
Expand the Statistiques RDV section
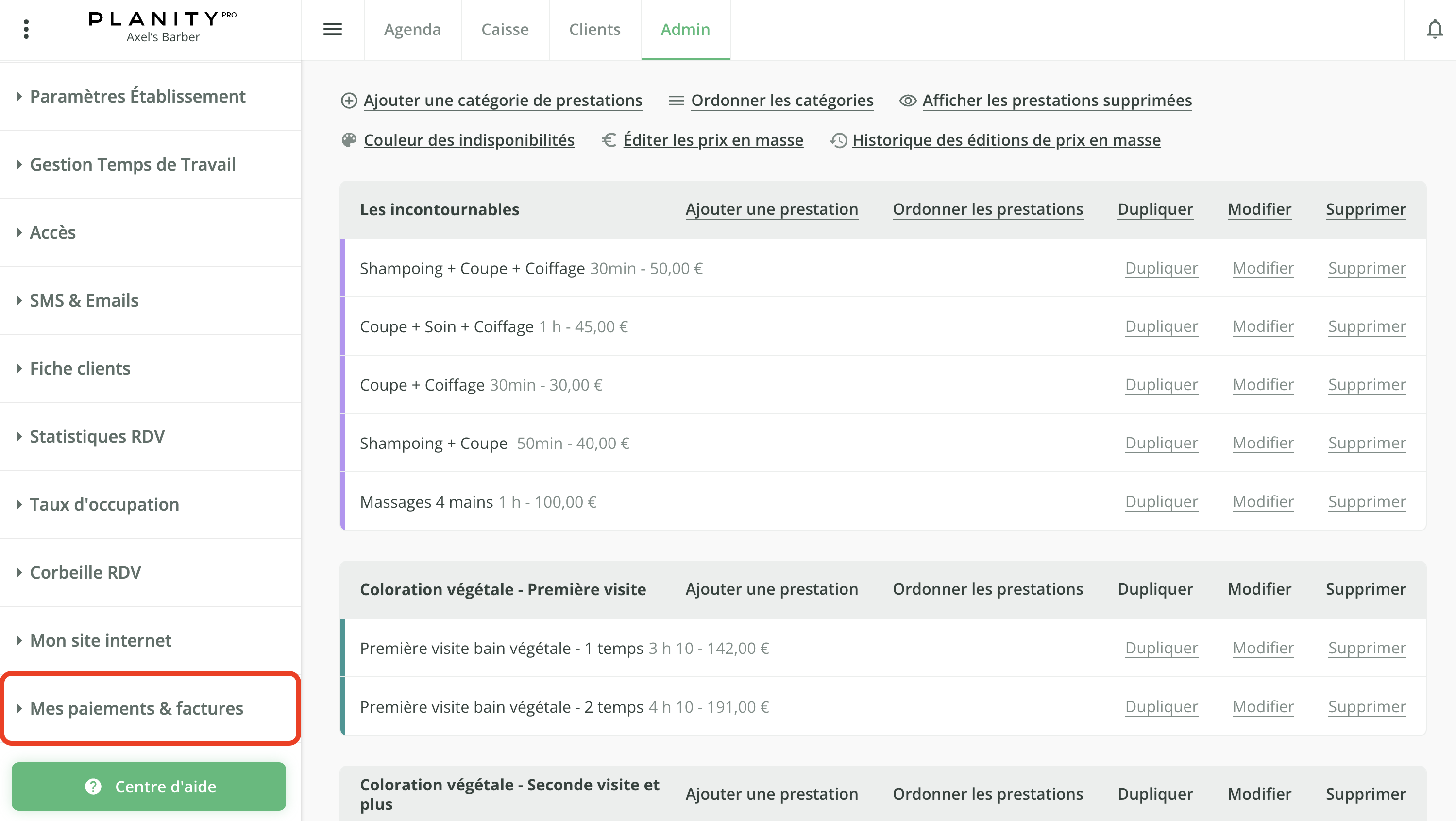(97, 436)
